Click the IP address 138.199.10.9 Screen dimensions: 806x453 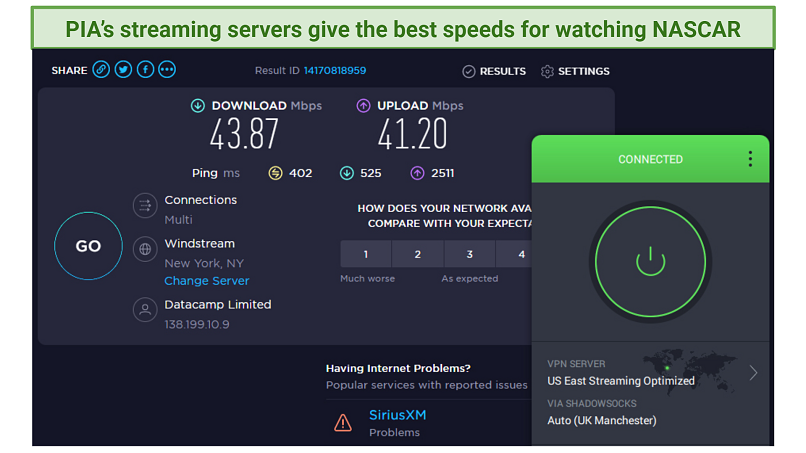[x=197, y=324]
